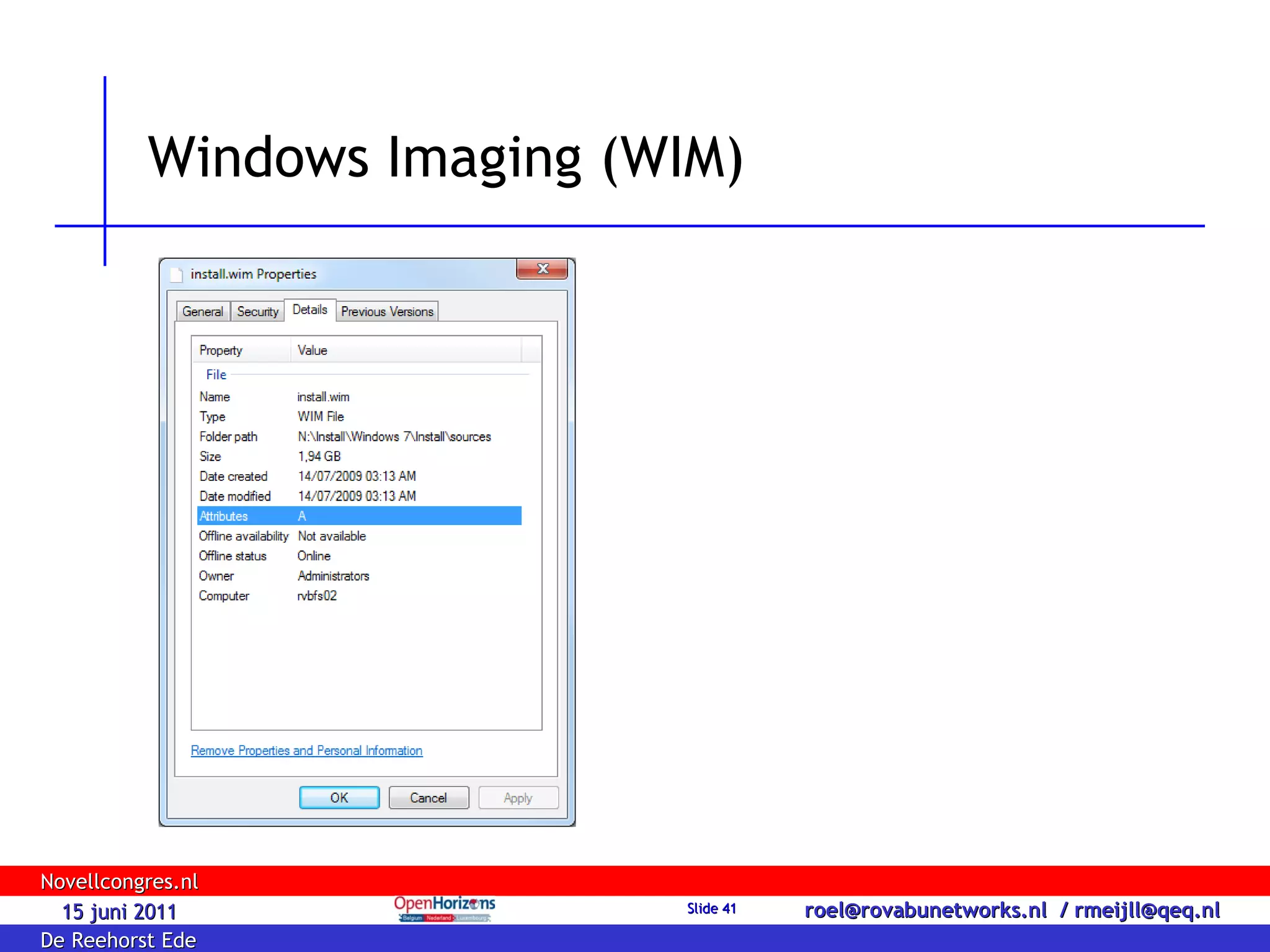Click the Windows Imaging (WIM) slide title
The image size is (1270, 952).
tap(445, 158)
